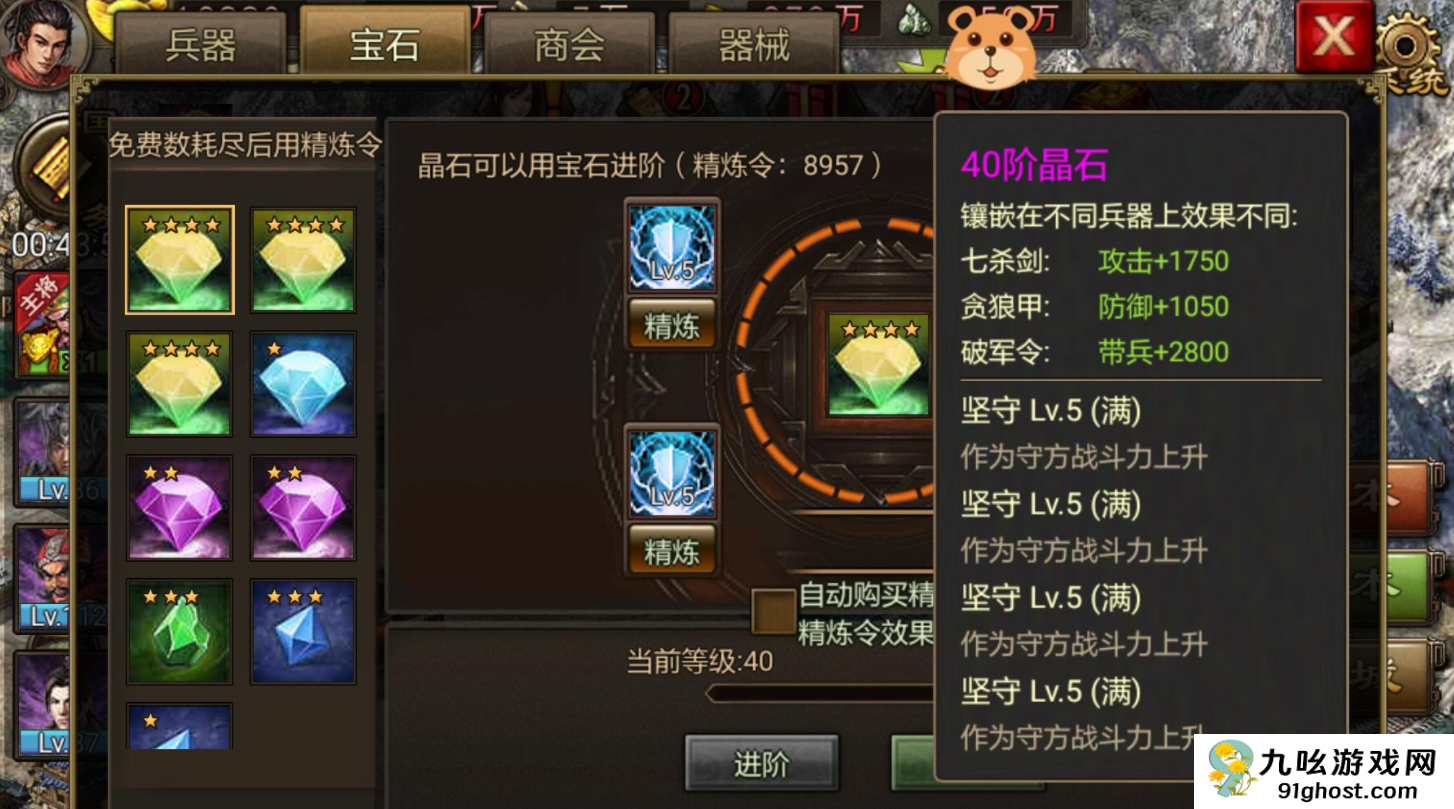Tap the four-star gem in center socket

(879, 364)
